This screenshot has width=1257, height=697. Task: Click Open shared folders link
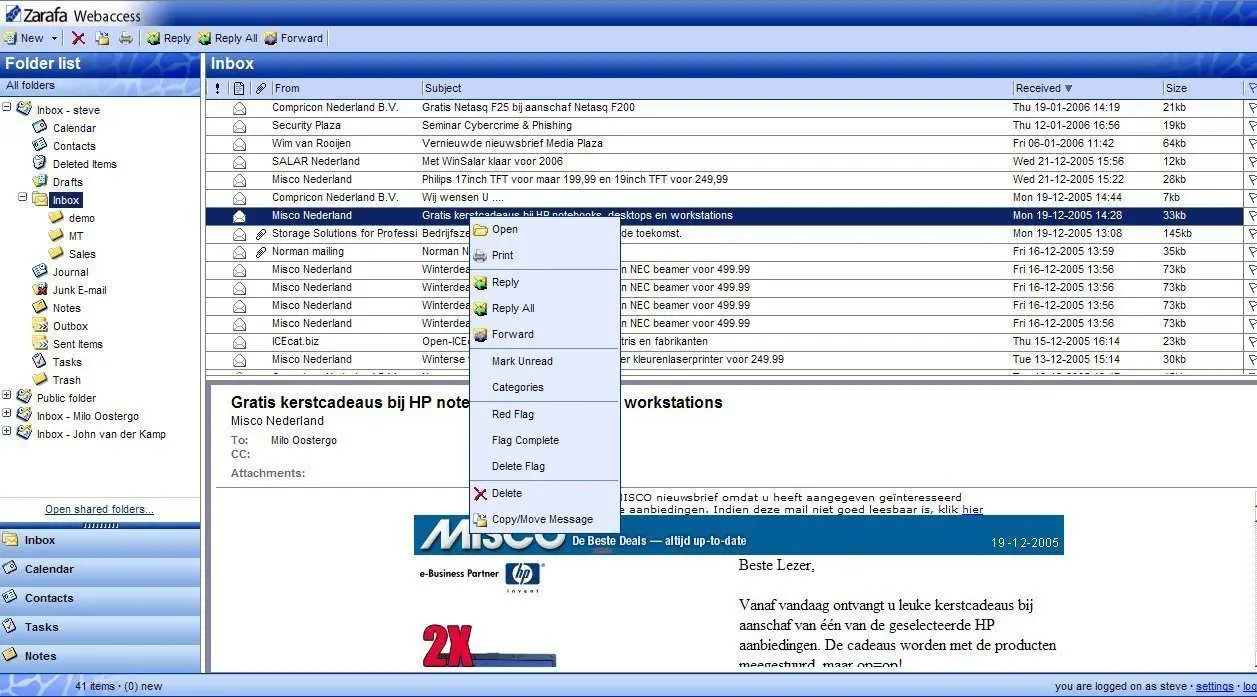coord(99,509)
